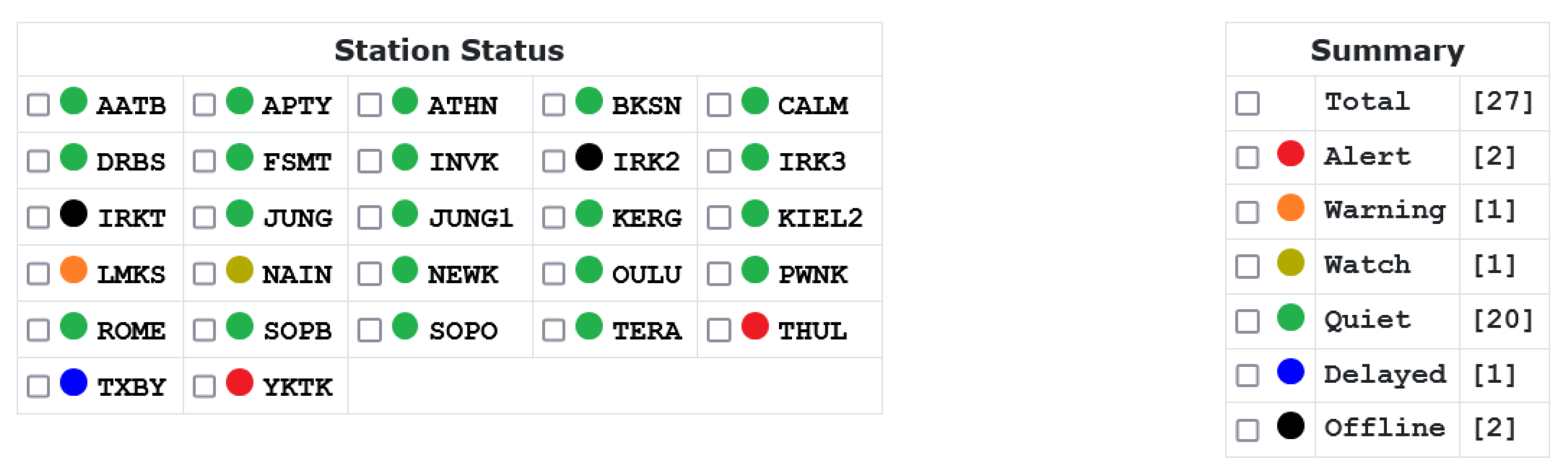
Task: Tick the checkbox for station KIEL2
Action: pyautogui.click(x=719, y=218)
